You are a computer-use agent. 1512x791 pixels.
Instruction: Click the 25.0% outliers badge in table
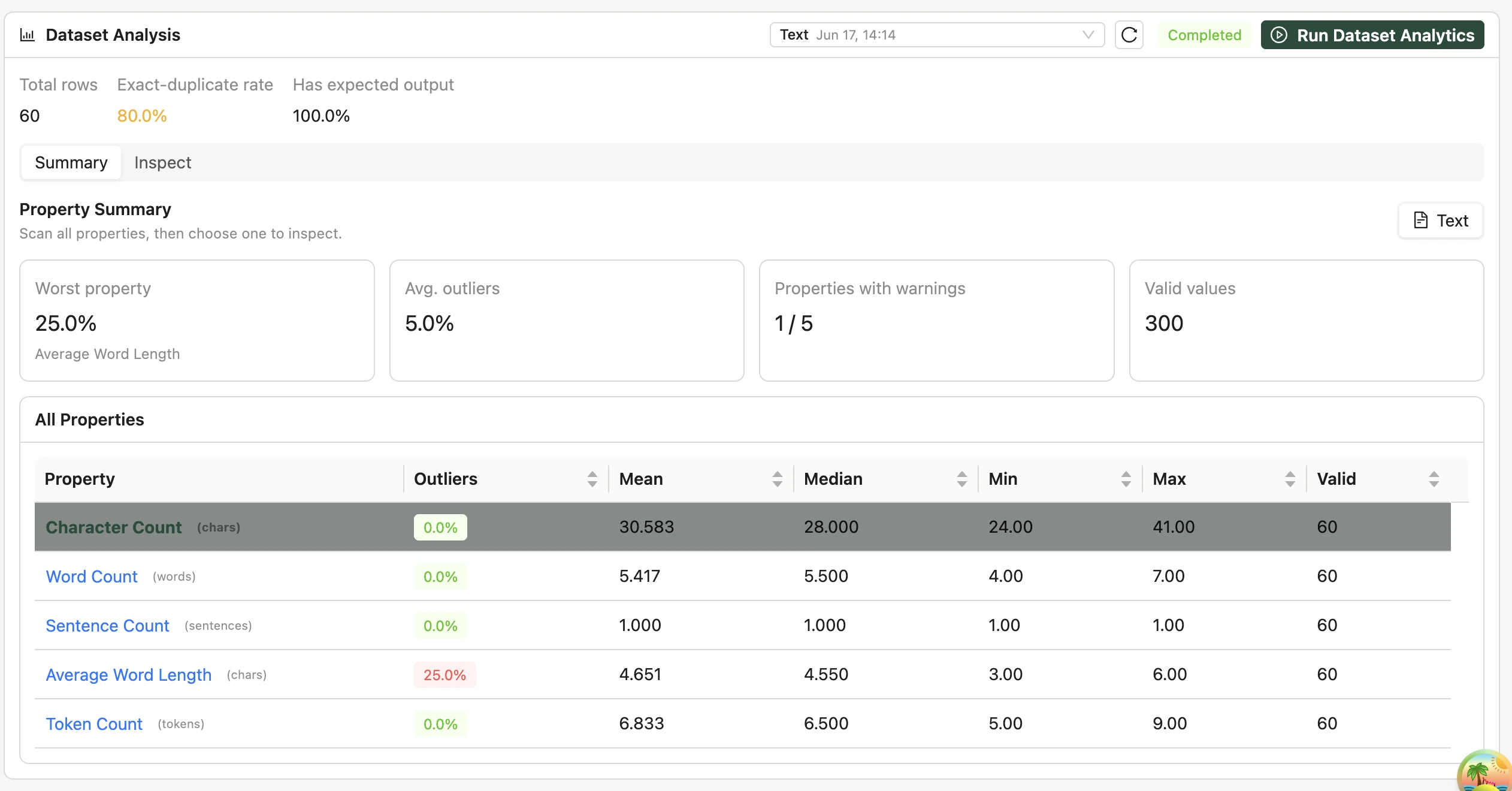pos(444,675)
